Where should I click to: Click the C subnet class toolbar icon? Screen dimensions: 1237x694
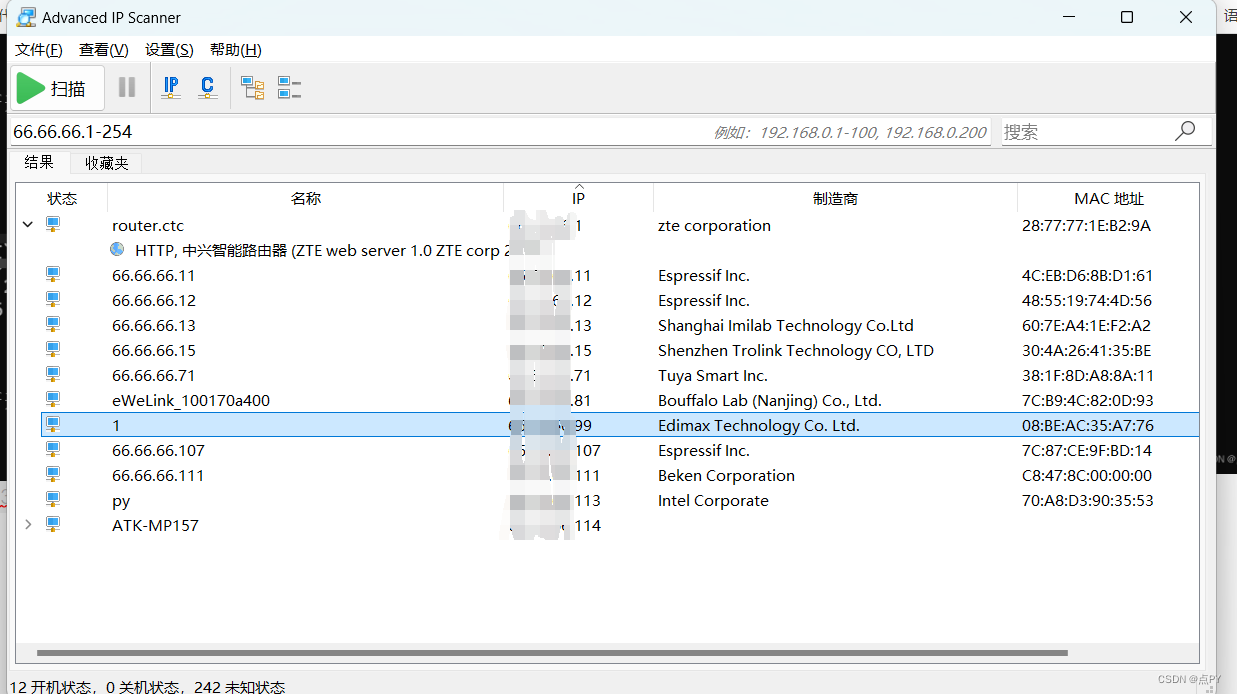(x=207, y=88)
